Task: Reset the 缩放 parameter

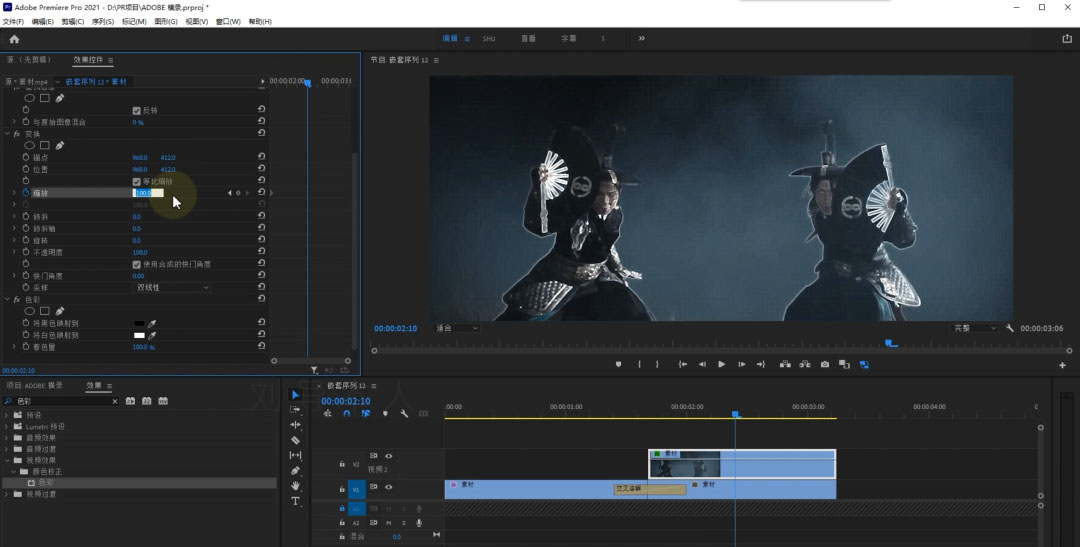Action: point(262,192)
